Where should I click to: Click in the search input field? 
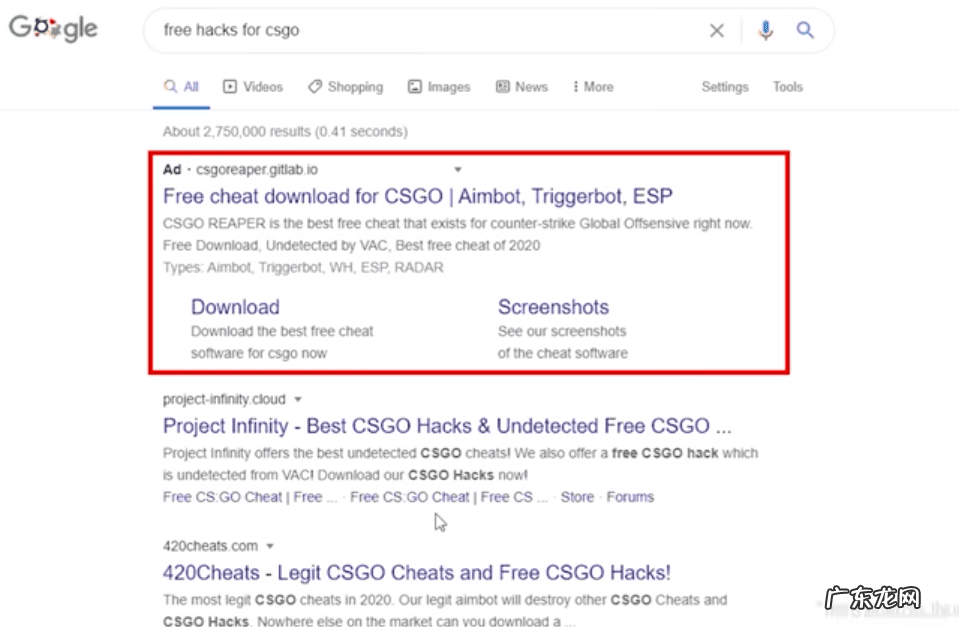click(x=420, y=31)
